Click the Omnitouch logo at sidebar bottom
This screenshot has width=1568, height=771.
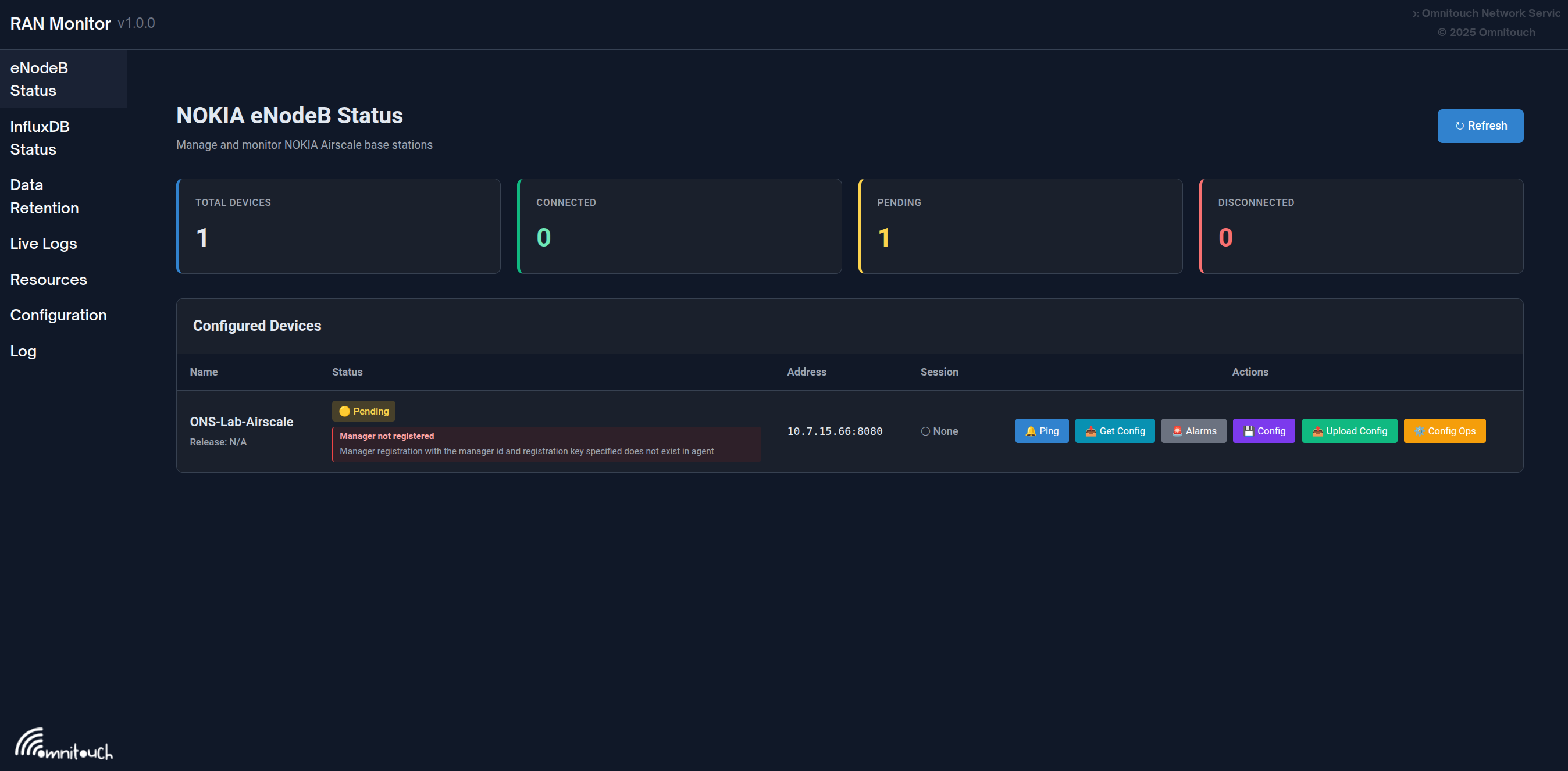[x=63, y=744]
